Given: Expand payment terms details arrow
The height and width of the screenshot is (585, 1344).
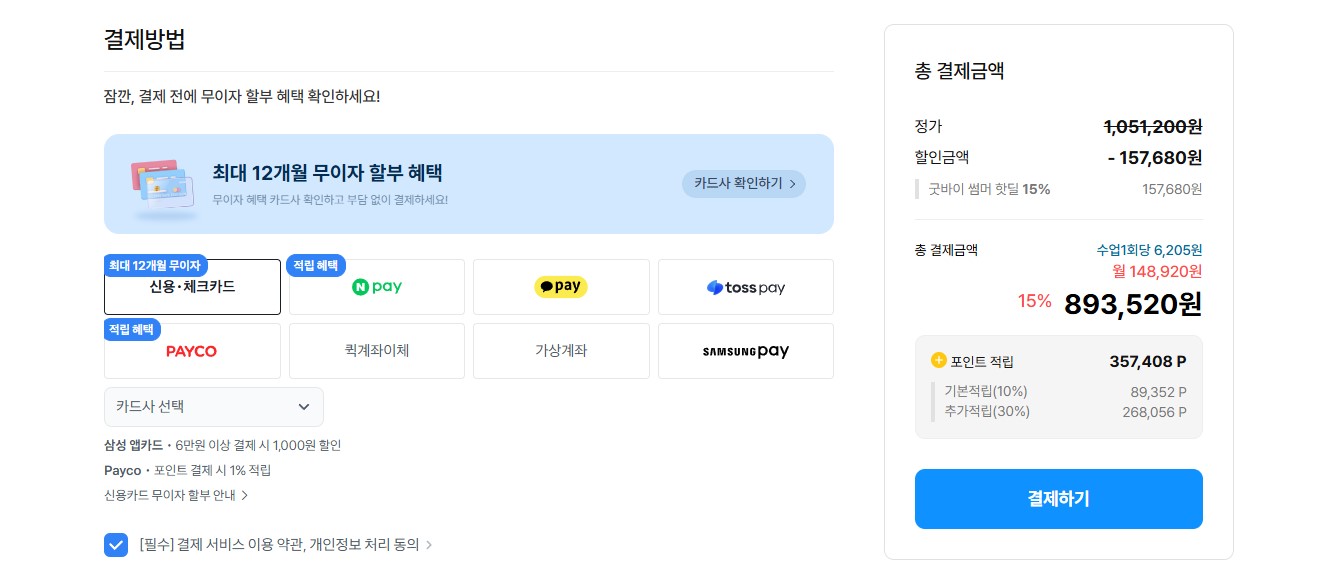Looking at the screenshot, I should coord(429,545).
